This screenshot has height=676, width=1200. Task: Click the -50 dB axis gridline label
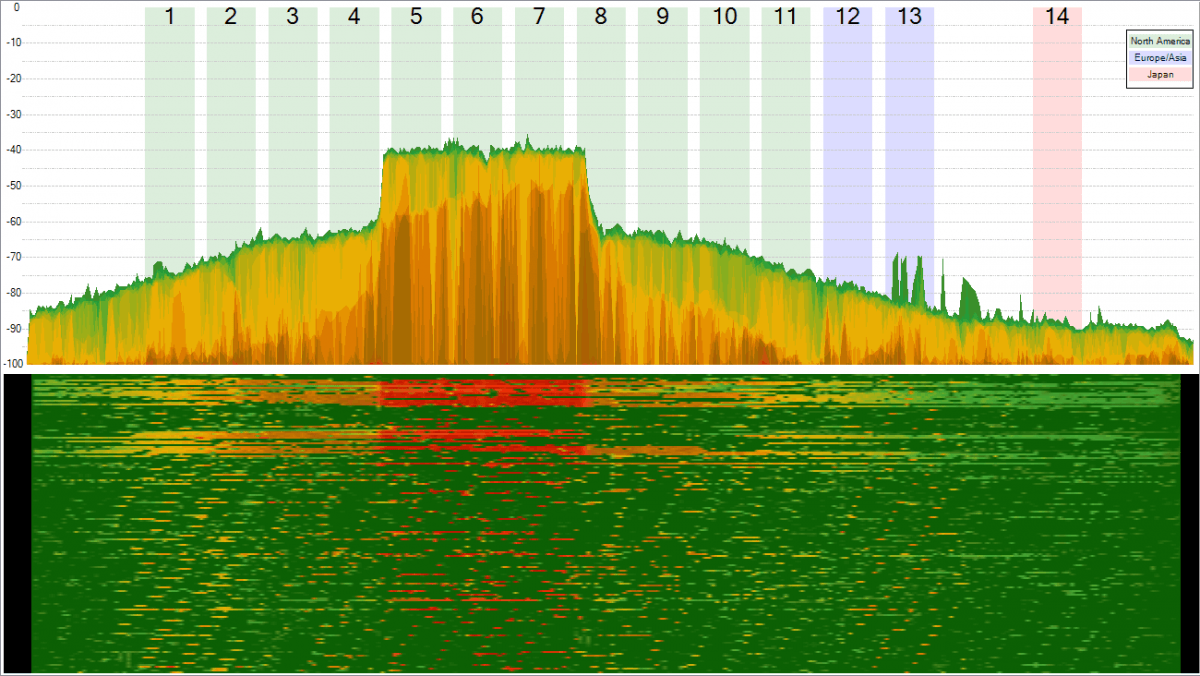14,183
